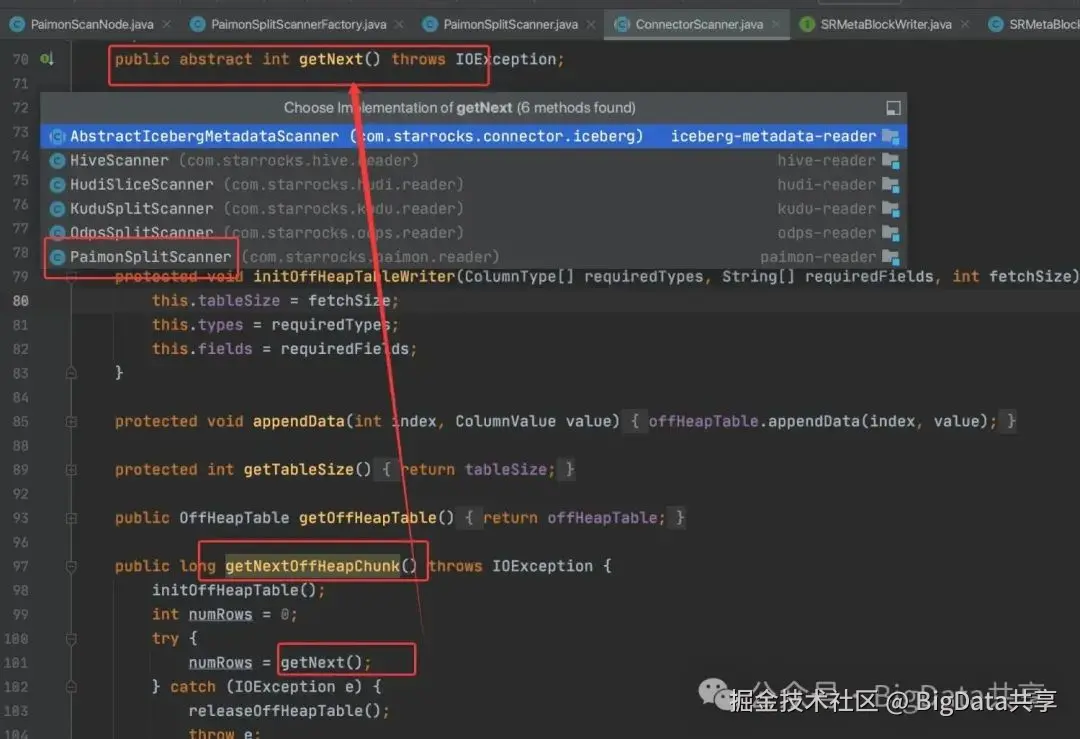This screenshot has height=739, width=1080.
Task: Choose AbstractIcebergMetadataScanner implementation
Action: pos(473,136)
